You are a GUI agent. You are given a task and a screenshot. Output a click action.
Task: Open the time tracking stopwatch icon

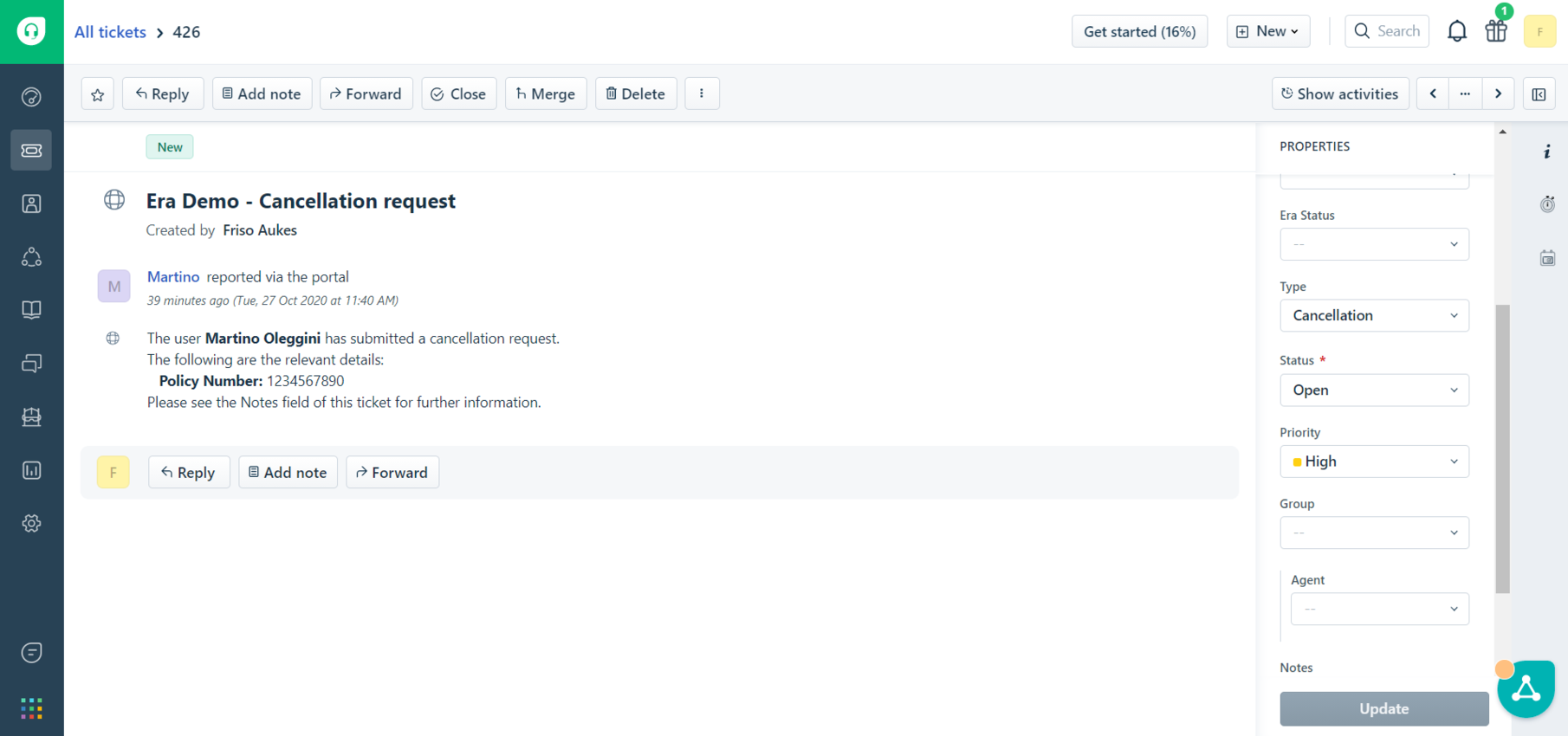pyautogui.click(x=1547, y=204)
